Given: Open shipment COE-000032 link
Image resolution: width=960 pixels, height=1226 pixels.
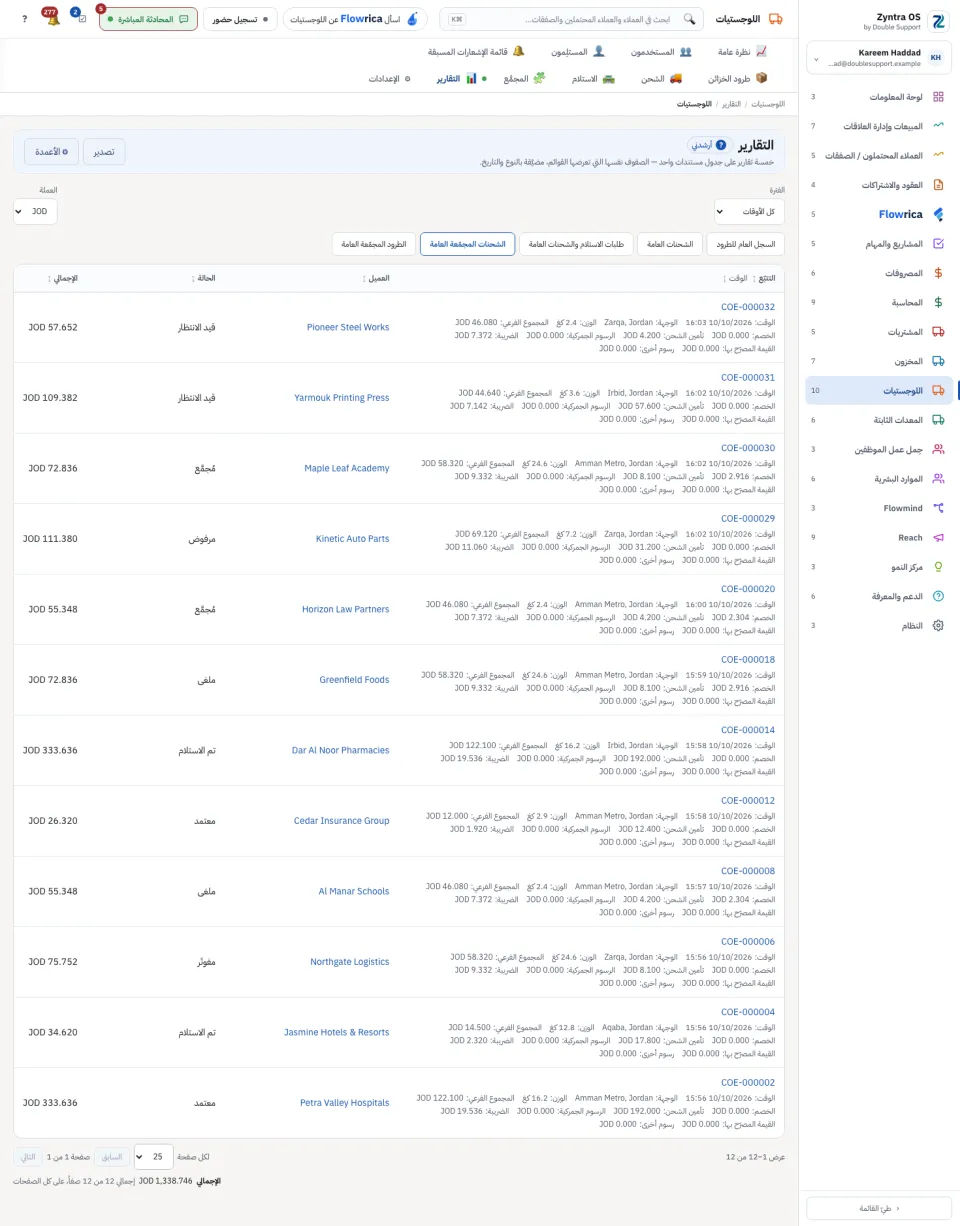Looking at the screenshot, I should 748,307.
